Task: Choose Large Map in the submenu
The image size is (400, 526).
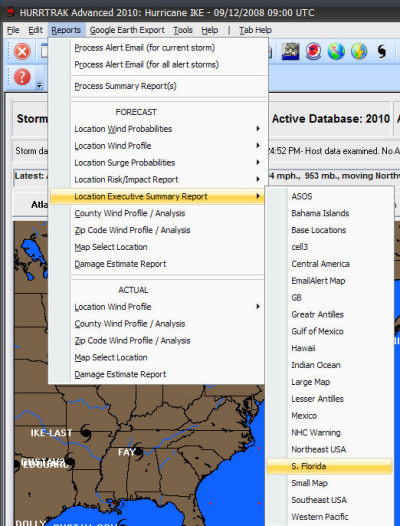Action: (330, 382)
